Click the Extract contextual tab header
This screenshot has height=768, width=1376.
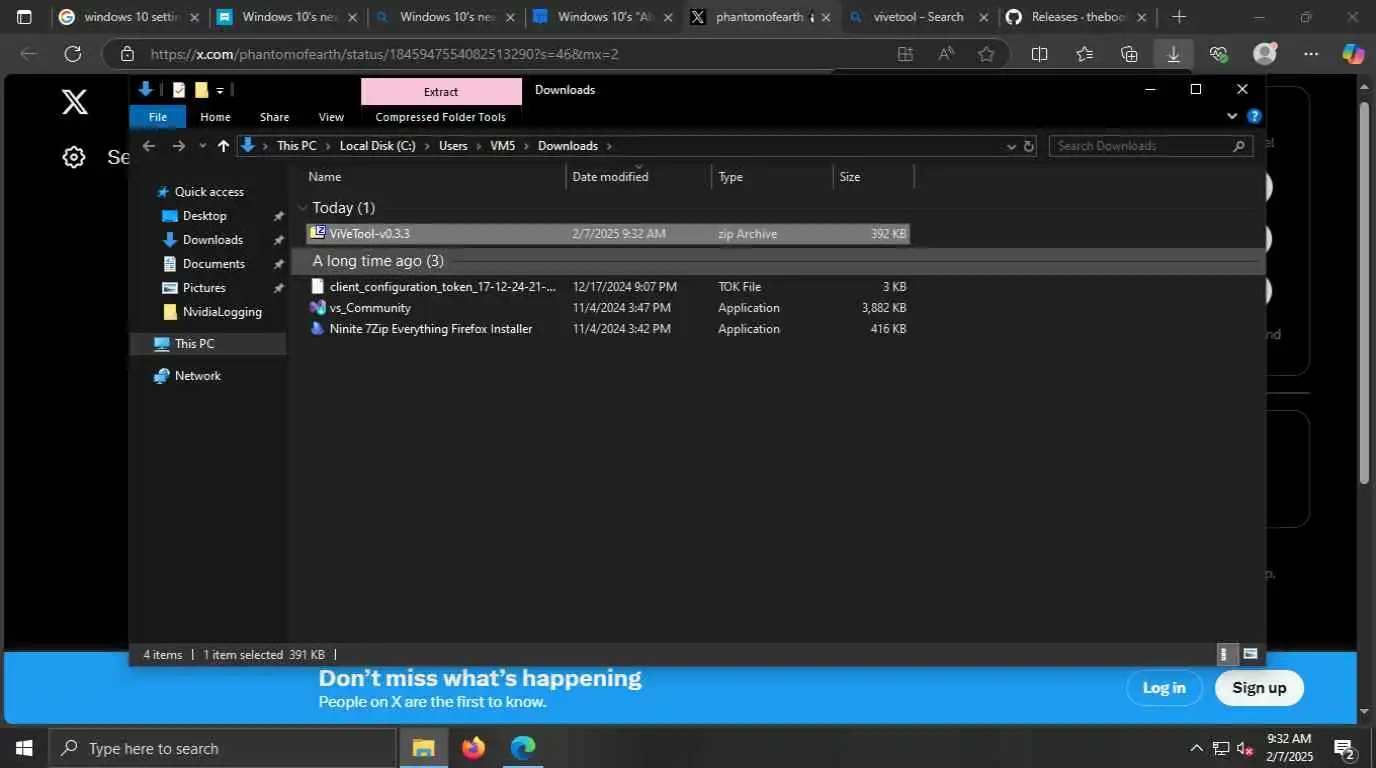pos(441,91)
